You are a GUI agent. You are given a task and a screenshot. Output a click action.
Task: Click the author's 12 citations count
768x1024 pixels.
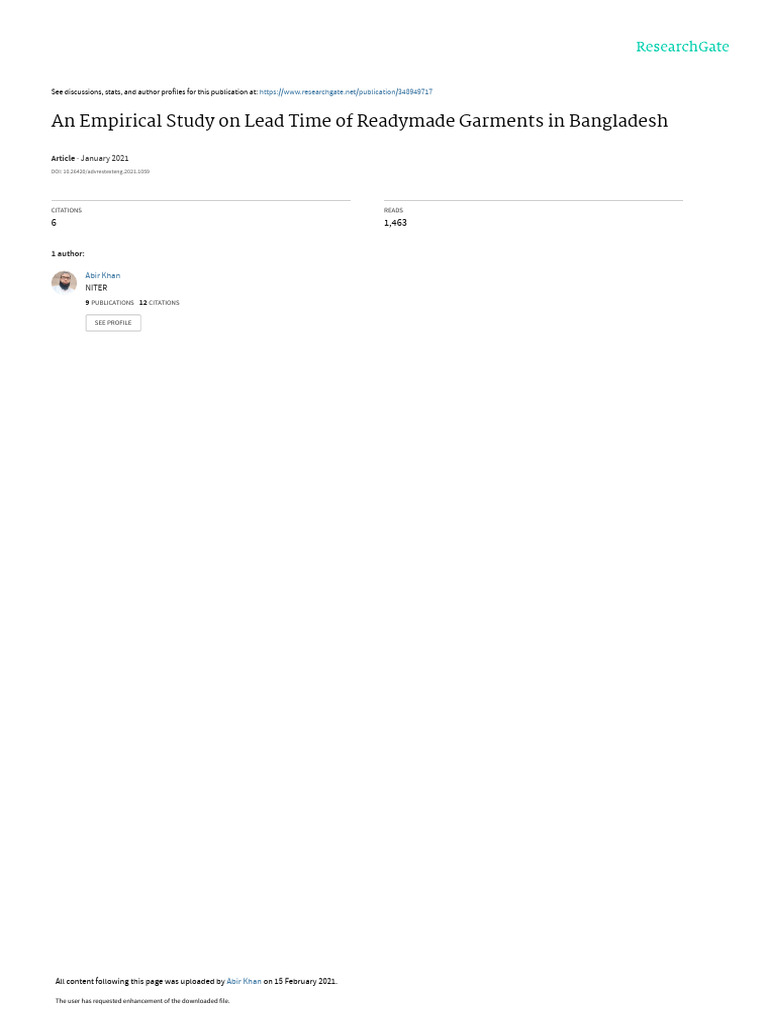tap(159, 303)
